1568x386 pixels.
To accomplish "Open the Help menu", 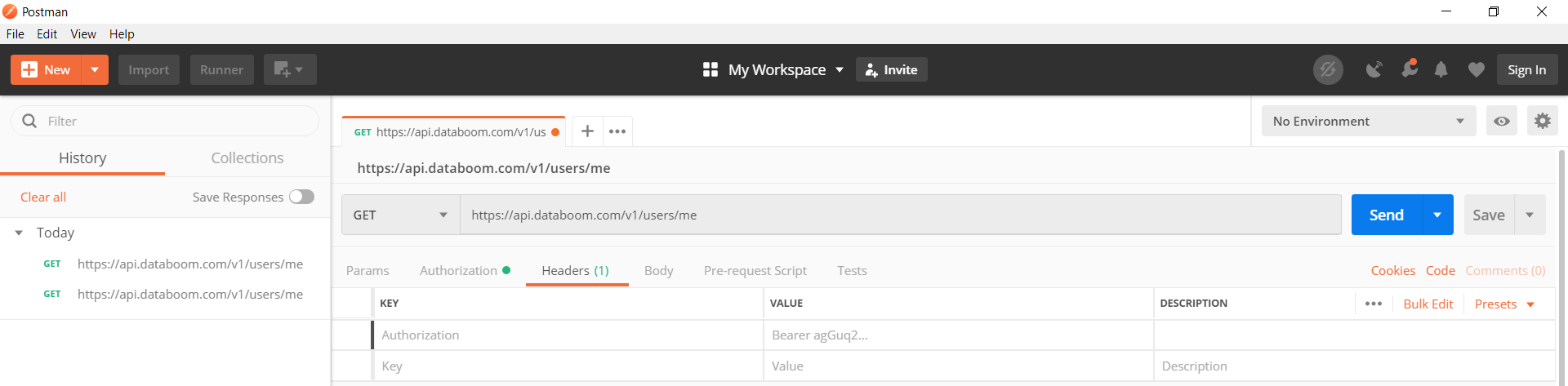I will 122,34.
